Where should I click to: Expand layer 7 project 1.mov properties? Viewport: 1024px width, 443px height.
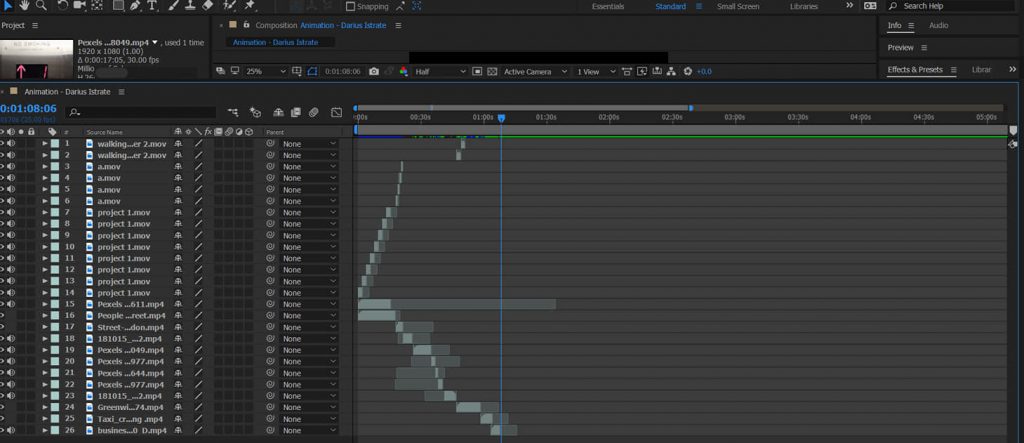click(x=44, y=212)
